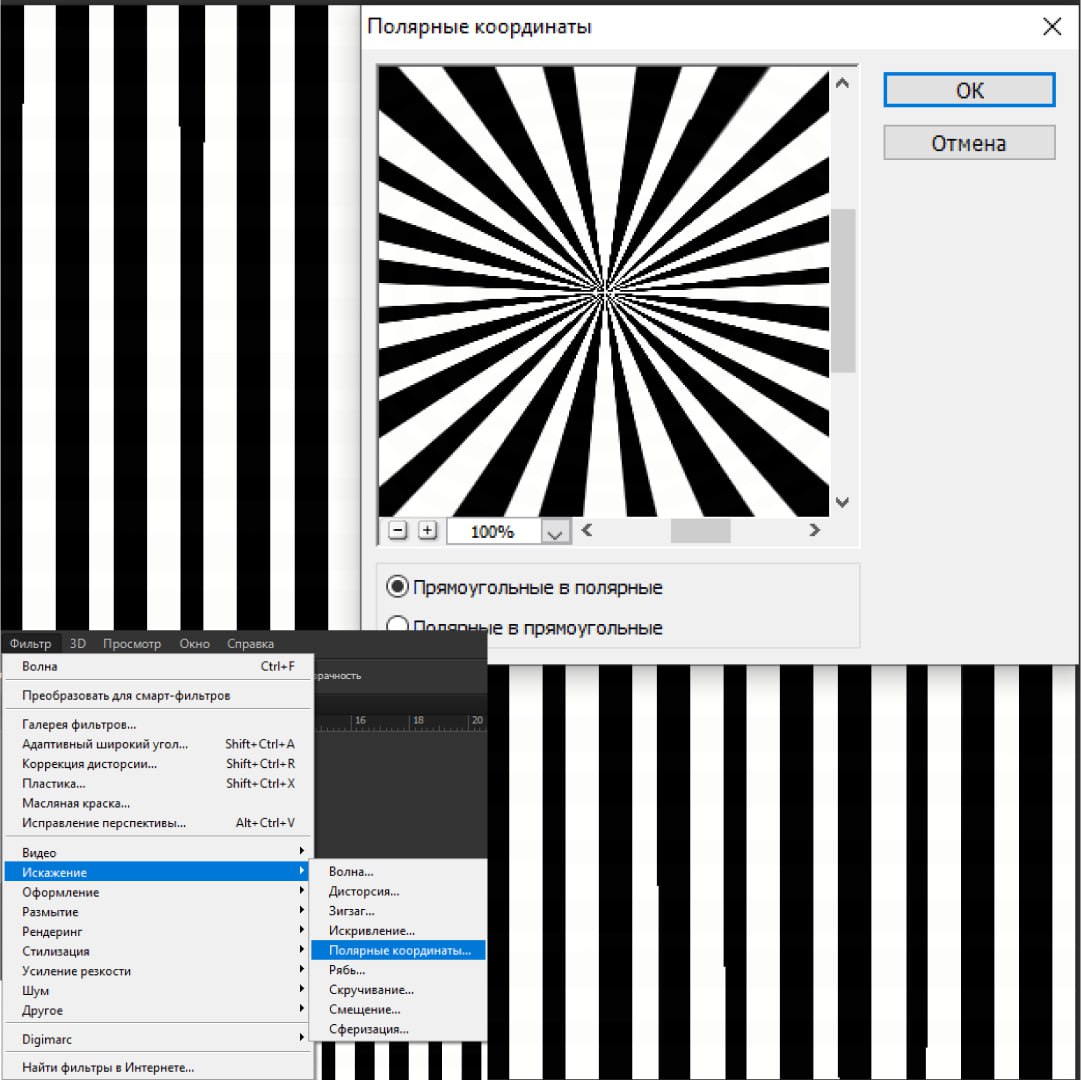Zoom out preview with minus button
Viewport: 1081px width, 1080px height.
coord(398,531)
